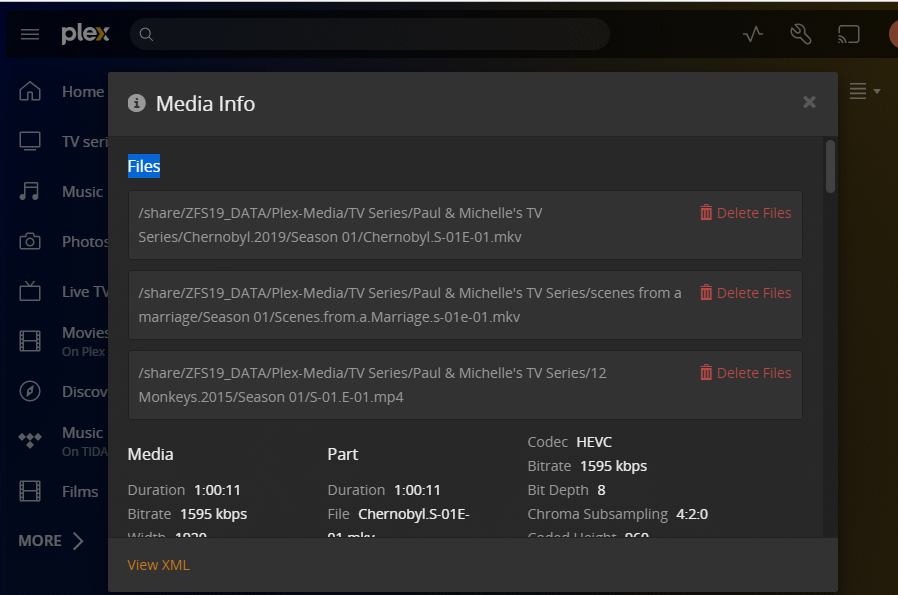Click stream Bitrate 1595 kbps value
Viewport: 898px width, 595px height.
click(x=613, y=466)
